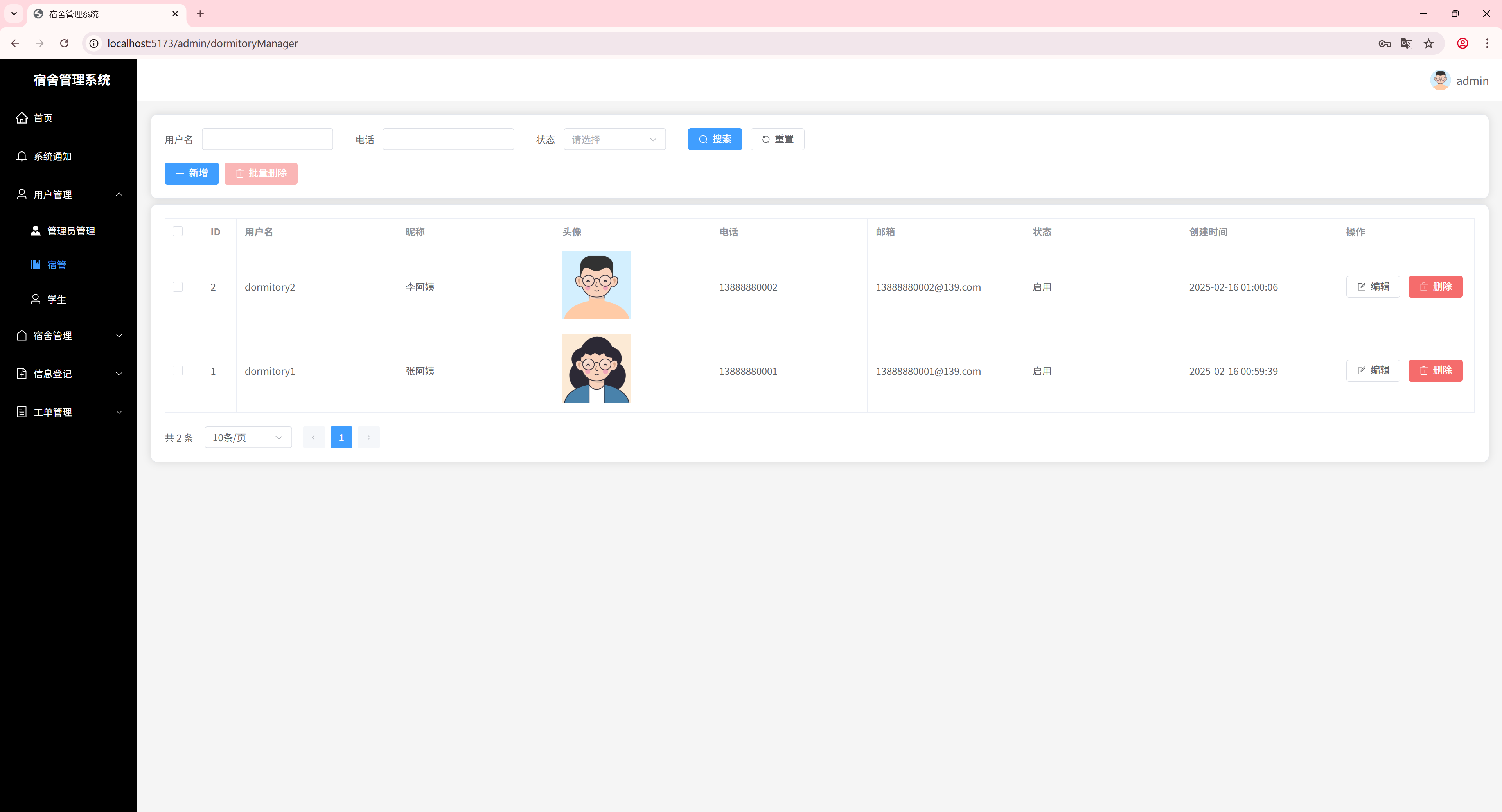Click the bell icon for 系统通知
The image size is (1502, 812).
tap(22, 156)
